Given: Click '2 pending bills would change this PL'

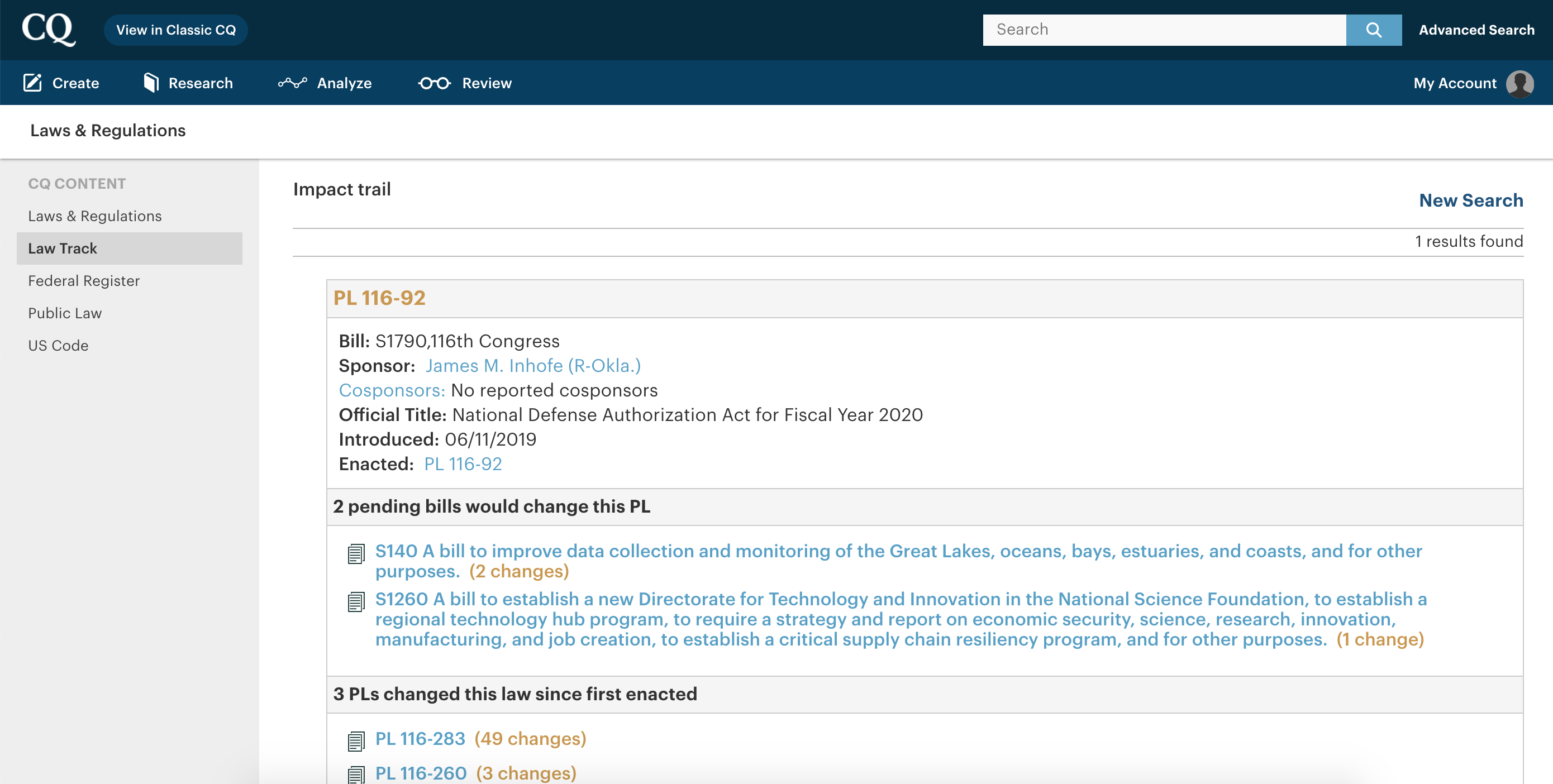Looking at the screenshot, I should pos(492,507).
